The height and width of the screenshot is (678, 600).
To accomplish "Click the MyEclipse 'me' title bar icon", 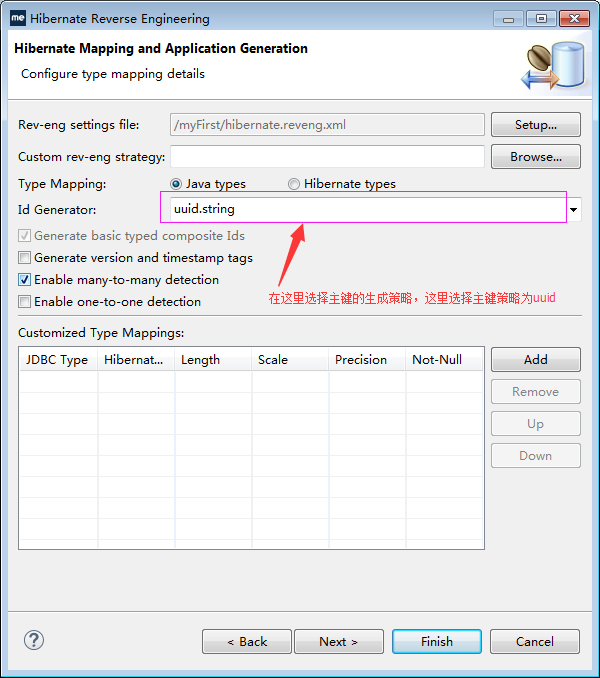I will (x=18, y=18).
